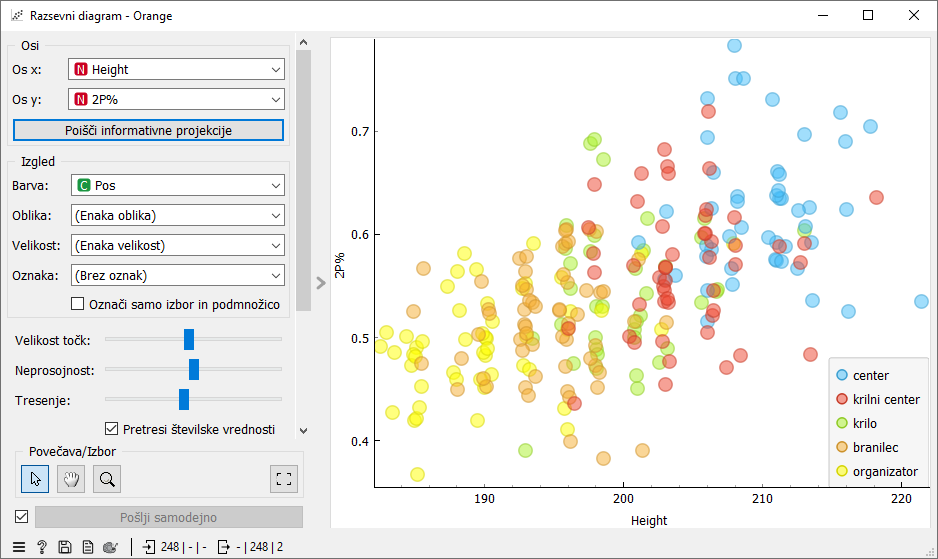Select the arrow selection tool
Screen dimensions: 938x559
(x=36, y=479)
